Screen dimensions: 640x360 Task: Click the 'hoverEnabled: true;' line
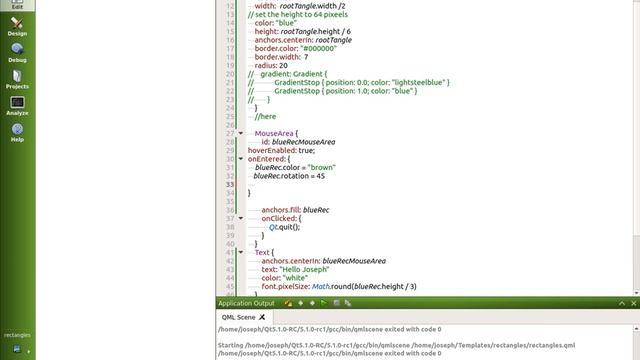click(x=281, y=150)
